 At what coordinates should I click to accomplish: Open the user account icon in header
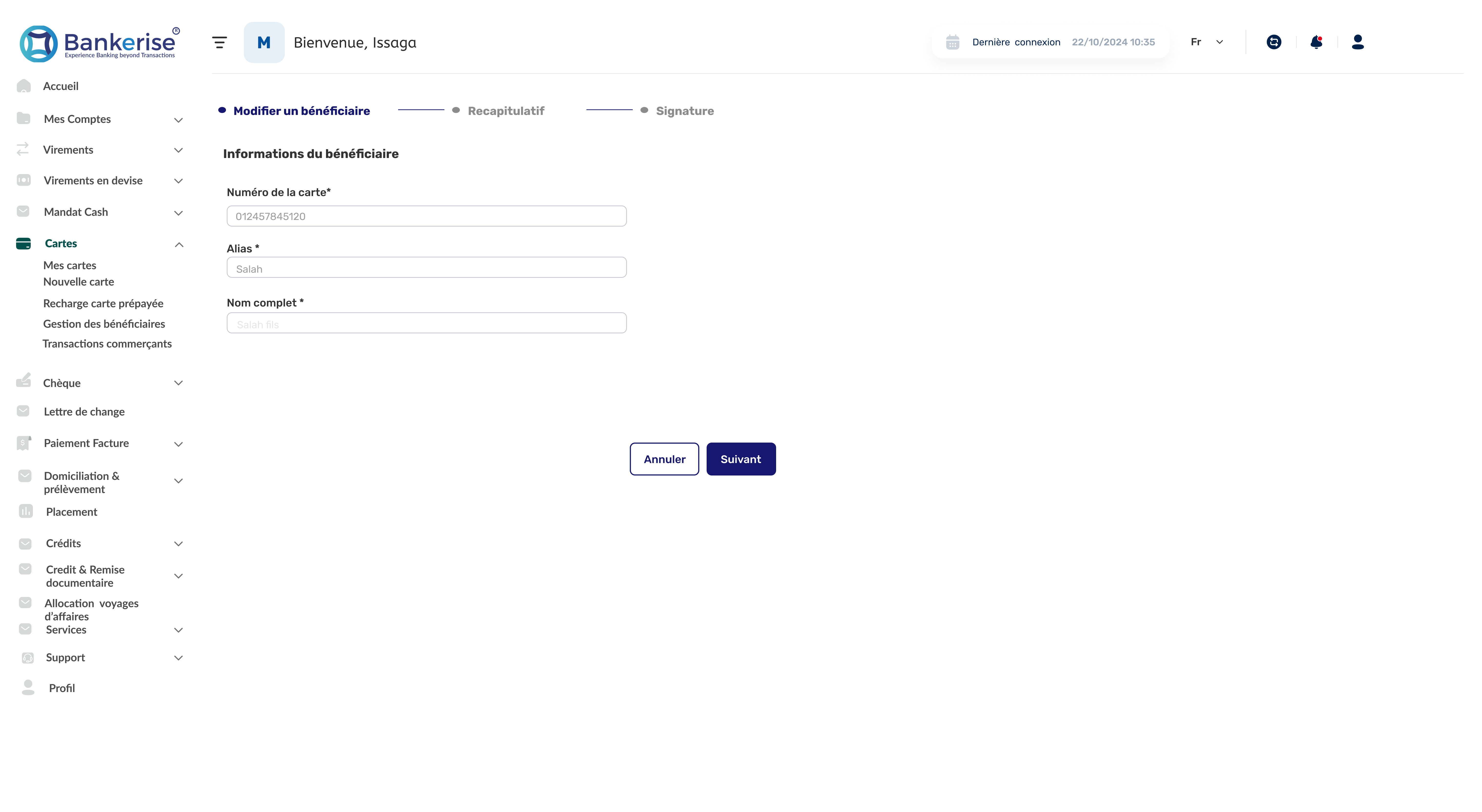(1358, 42)
